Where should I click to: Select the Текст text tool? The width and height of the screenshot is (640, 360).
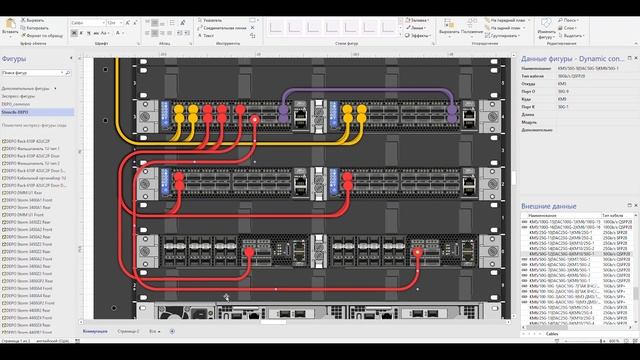pyautogui.click(x=206, y=36)
